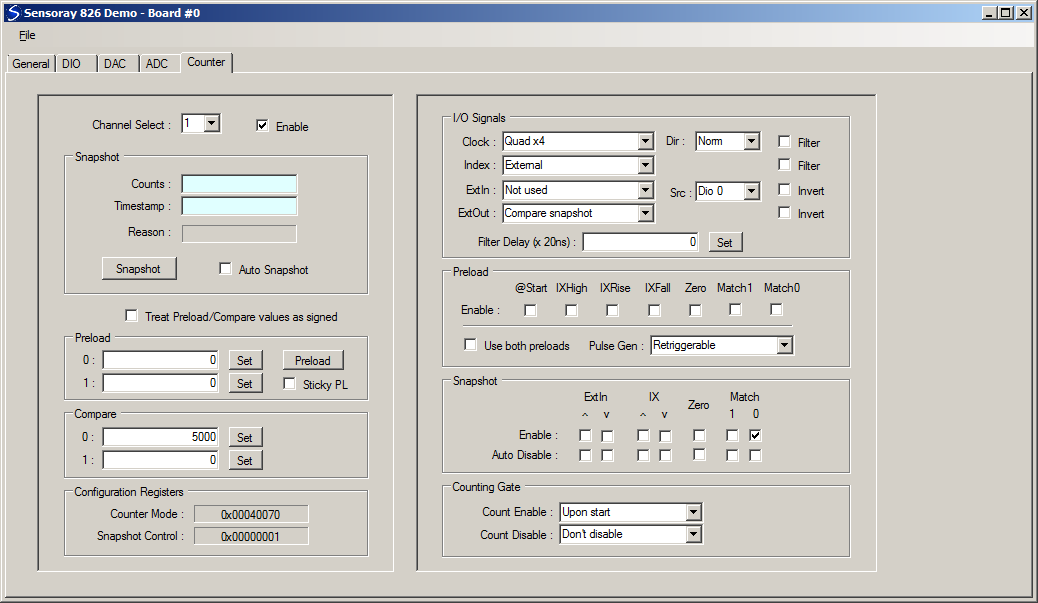This screenshot has height=603, width=1038.
Task: Enable snapshot on Match 1
Action: (732, 435)
